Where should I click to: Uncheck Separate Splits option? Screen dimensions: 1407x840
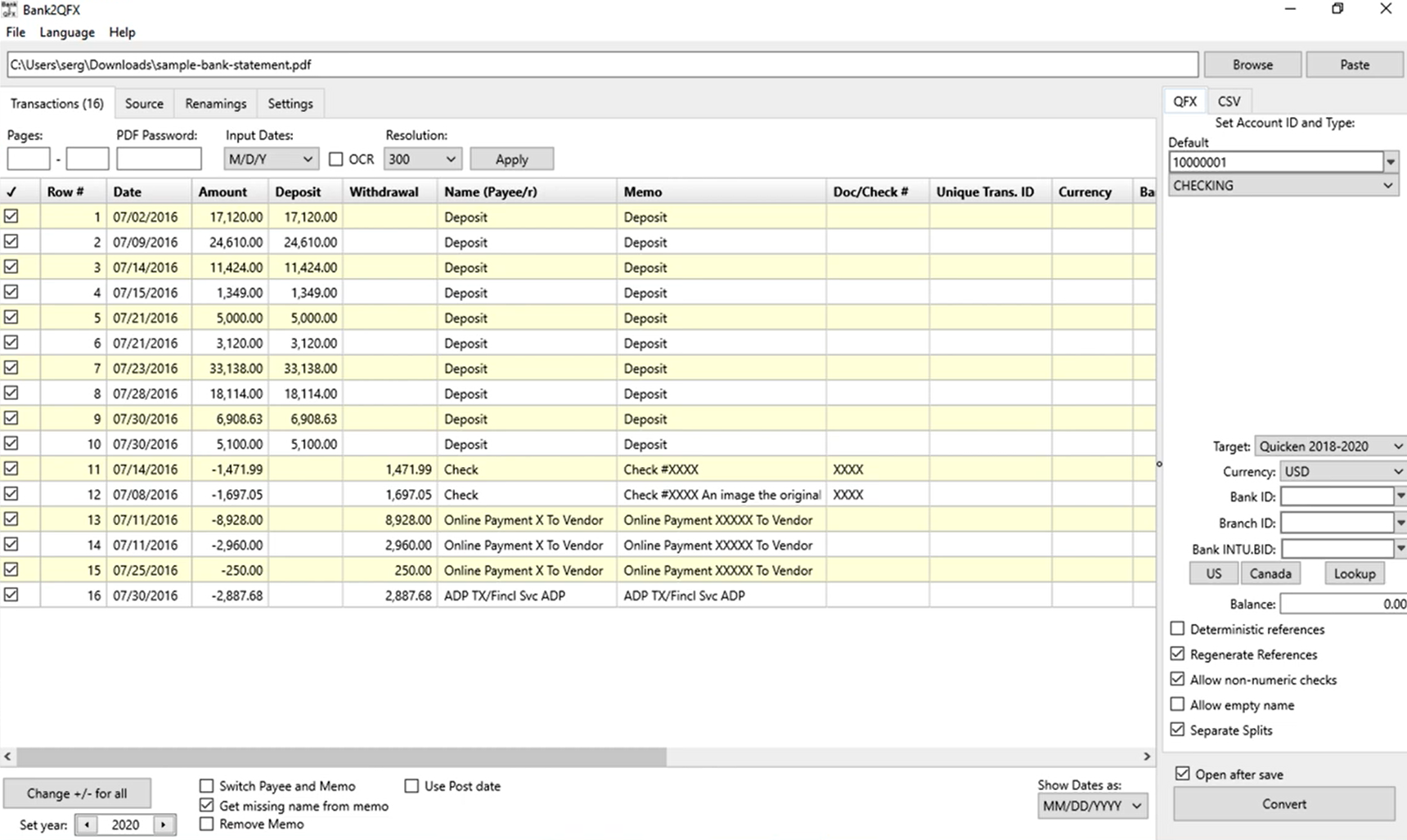[1177, 730]
